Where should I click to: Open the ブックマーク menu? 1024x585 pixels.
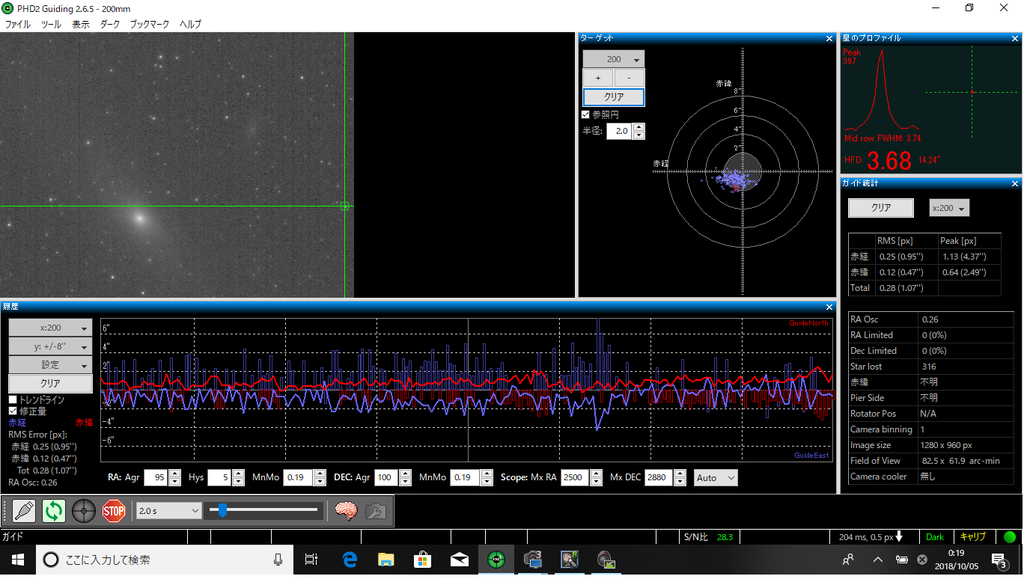point(150,24)
